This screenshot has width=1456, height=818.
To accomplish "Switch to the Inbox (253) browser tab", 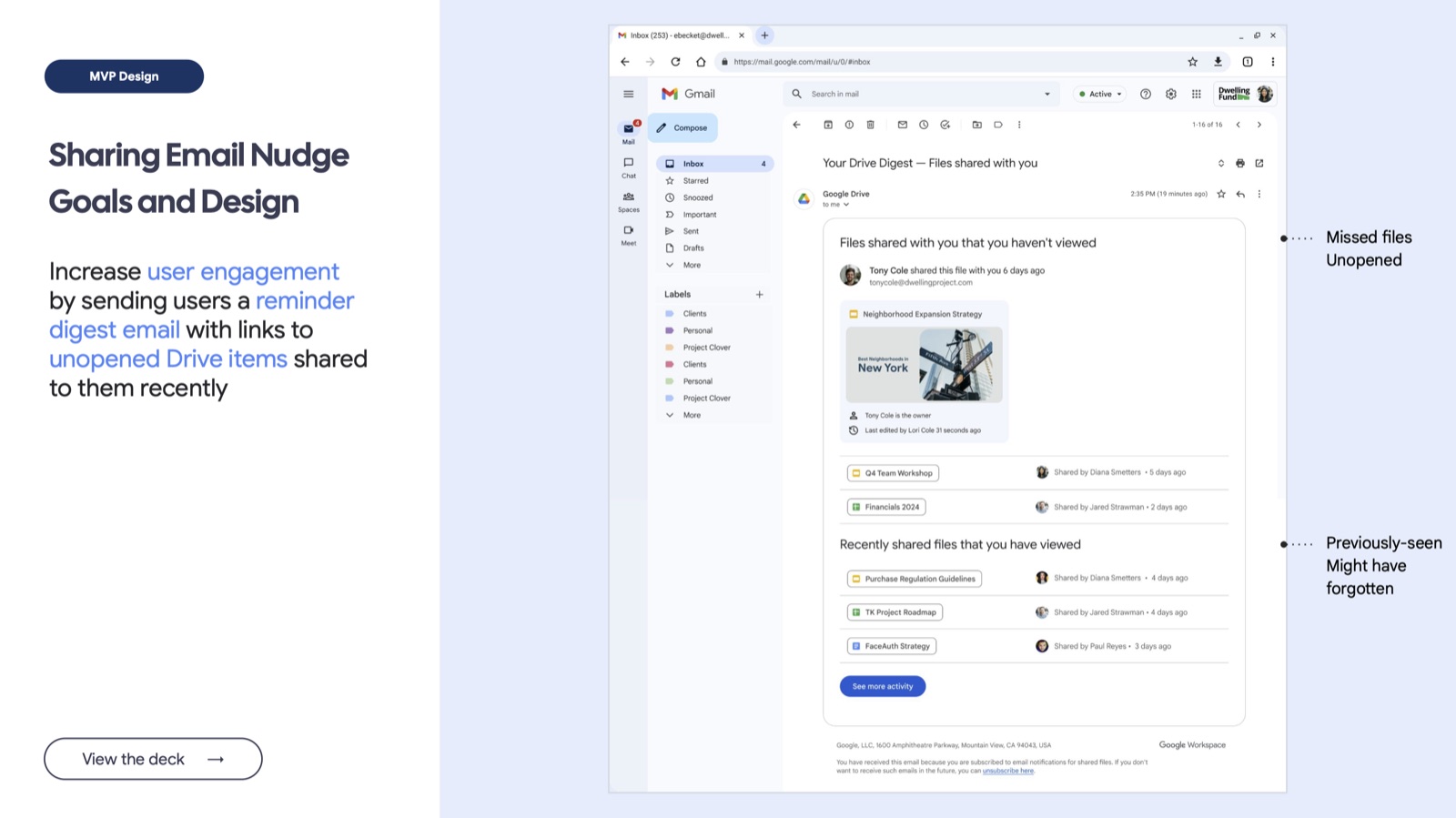I will [x=681, y=35].
